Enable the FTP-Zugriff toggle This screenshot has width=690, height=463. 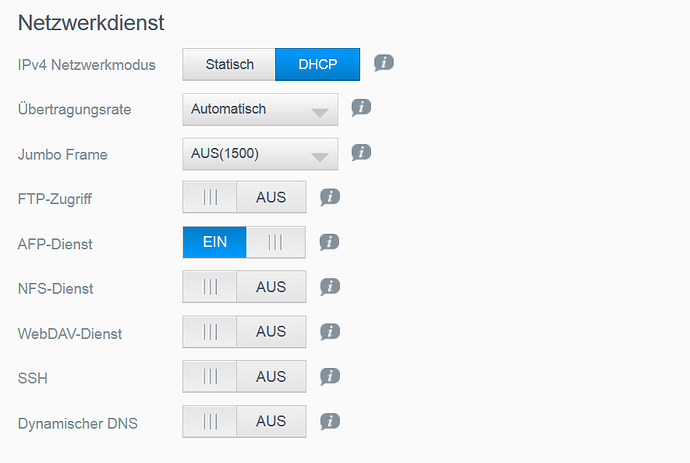tap(244, 197)
